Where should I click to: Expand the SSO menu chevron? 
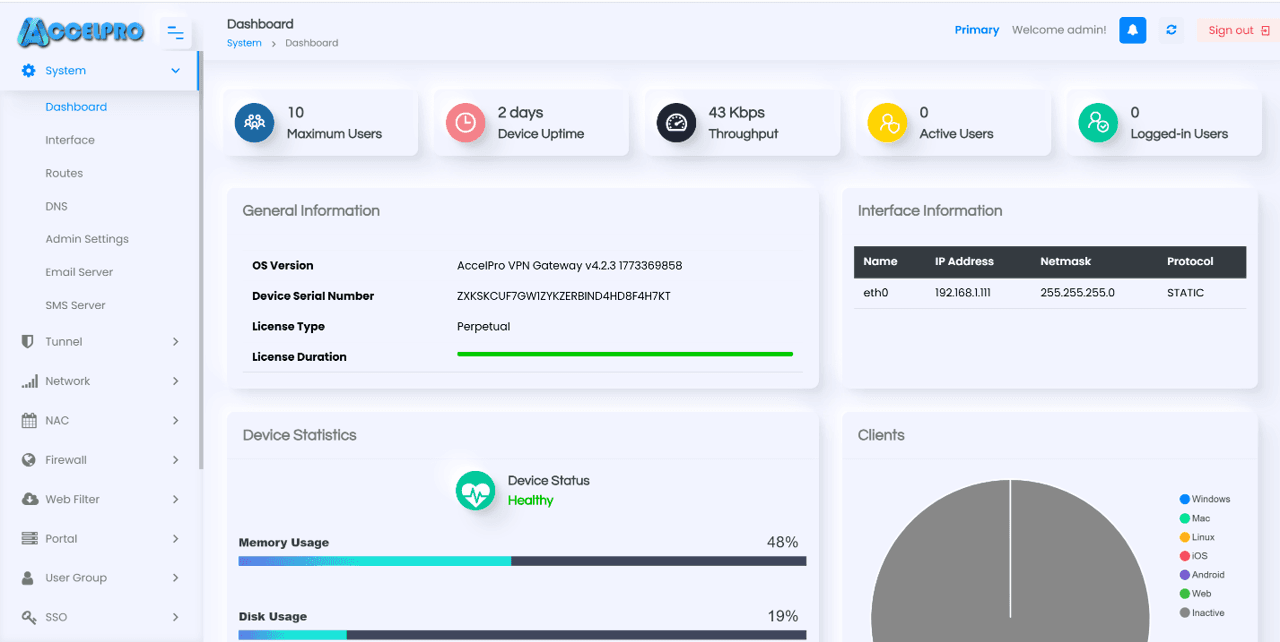click(x=176, y=617)
